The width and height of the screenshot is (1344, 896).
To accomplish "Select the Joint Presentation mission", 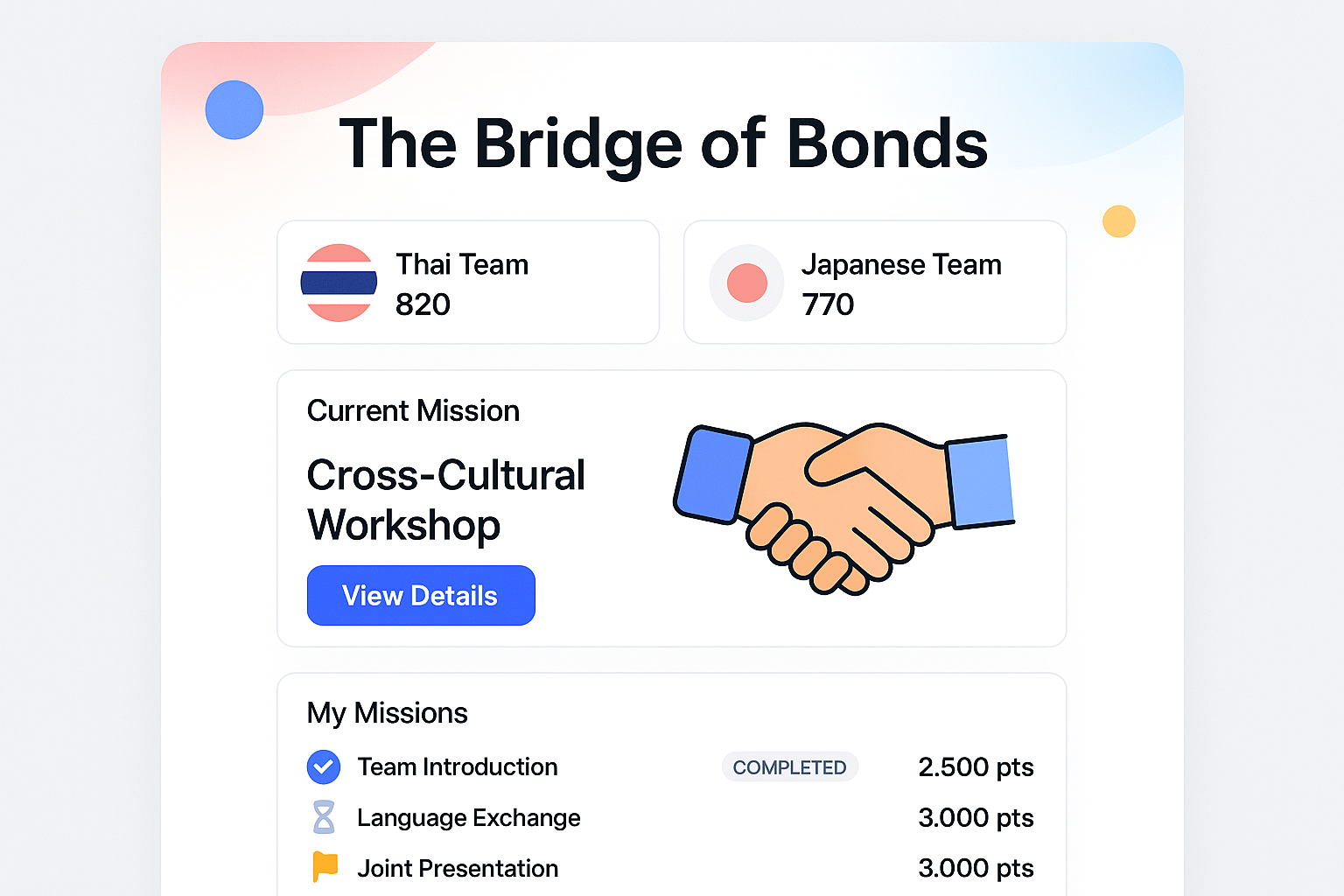I will pos(458,868).
